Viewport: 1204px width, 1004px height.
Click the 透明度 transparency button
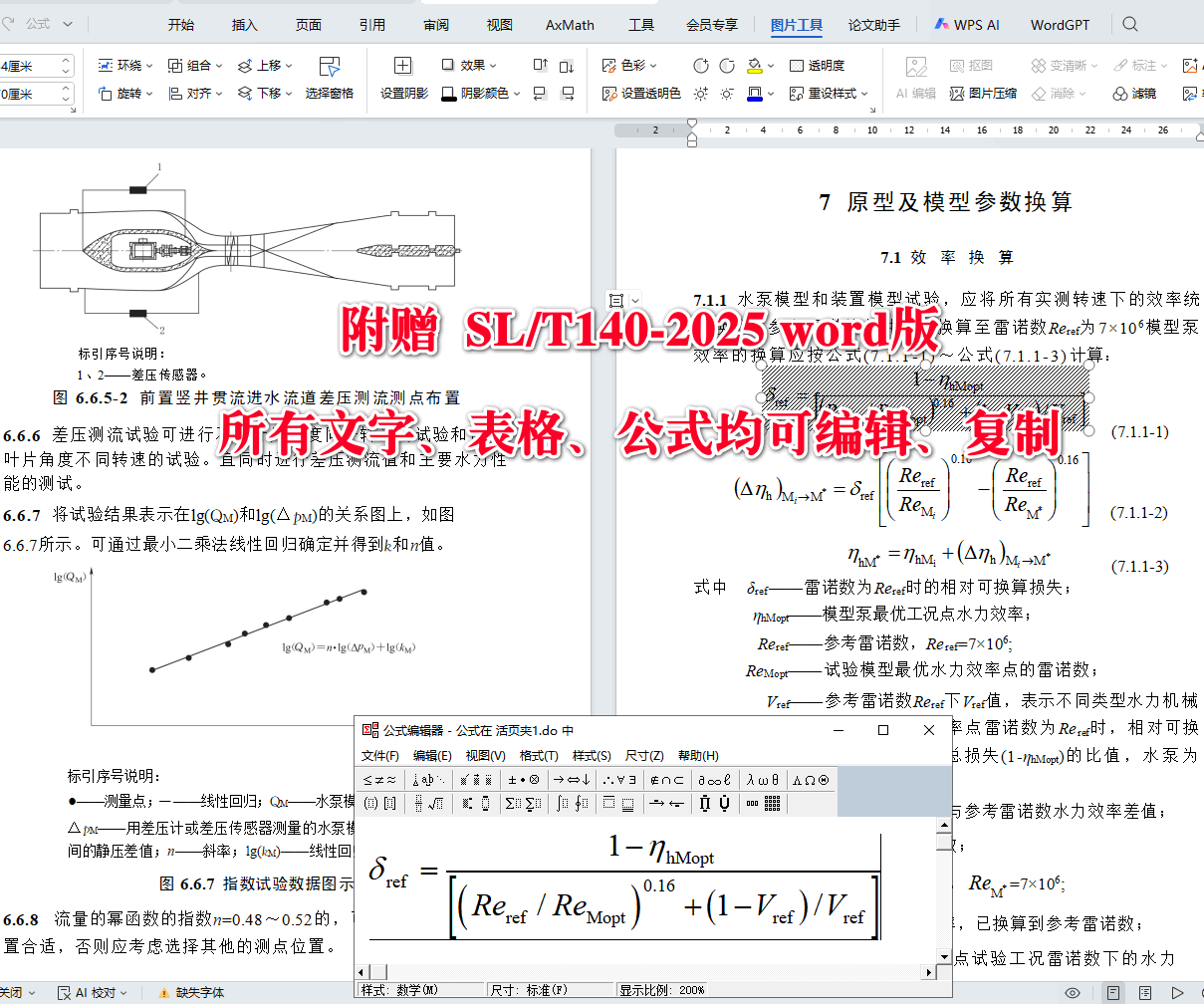pyautogui.click(x=817, y=66)
